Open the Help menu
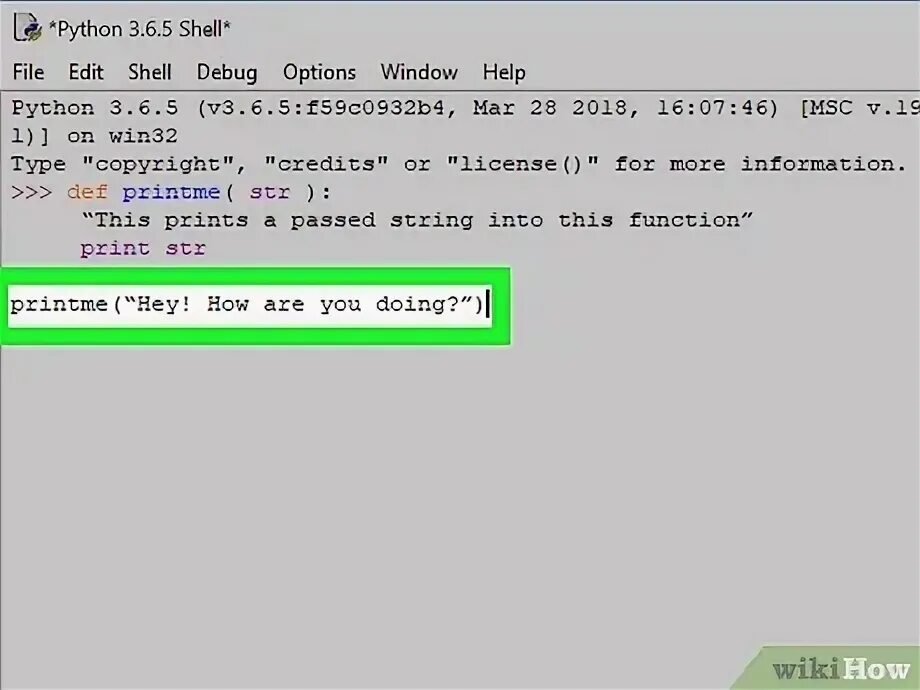Screen dimensions: 920x690 (504, 72)
